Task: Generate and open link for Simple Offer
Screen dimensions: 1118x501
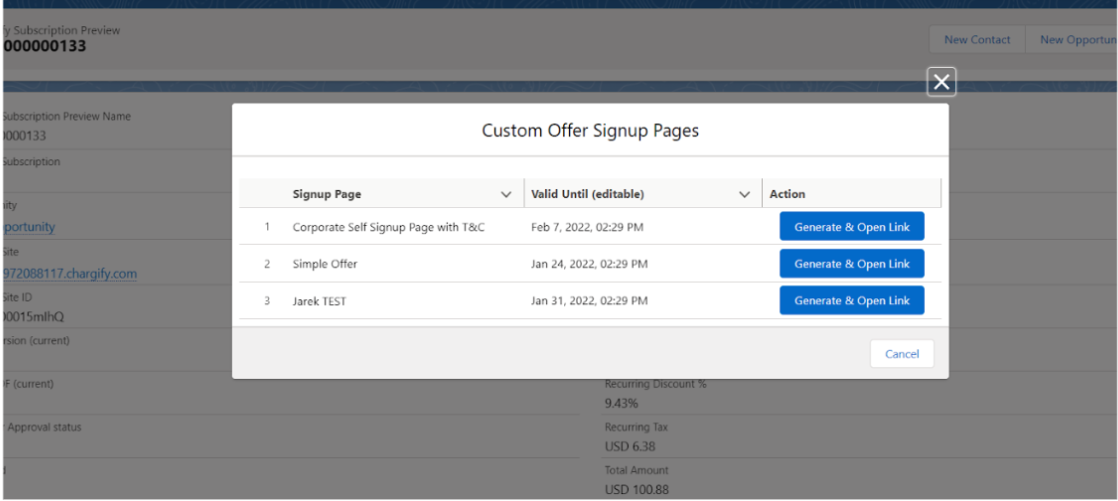Action: [851, 264]
